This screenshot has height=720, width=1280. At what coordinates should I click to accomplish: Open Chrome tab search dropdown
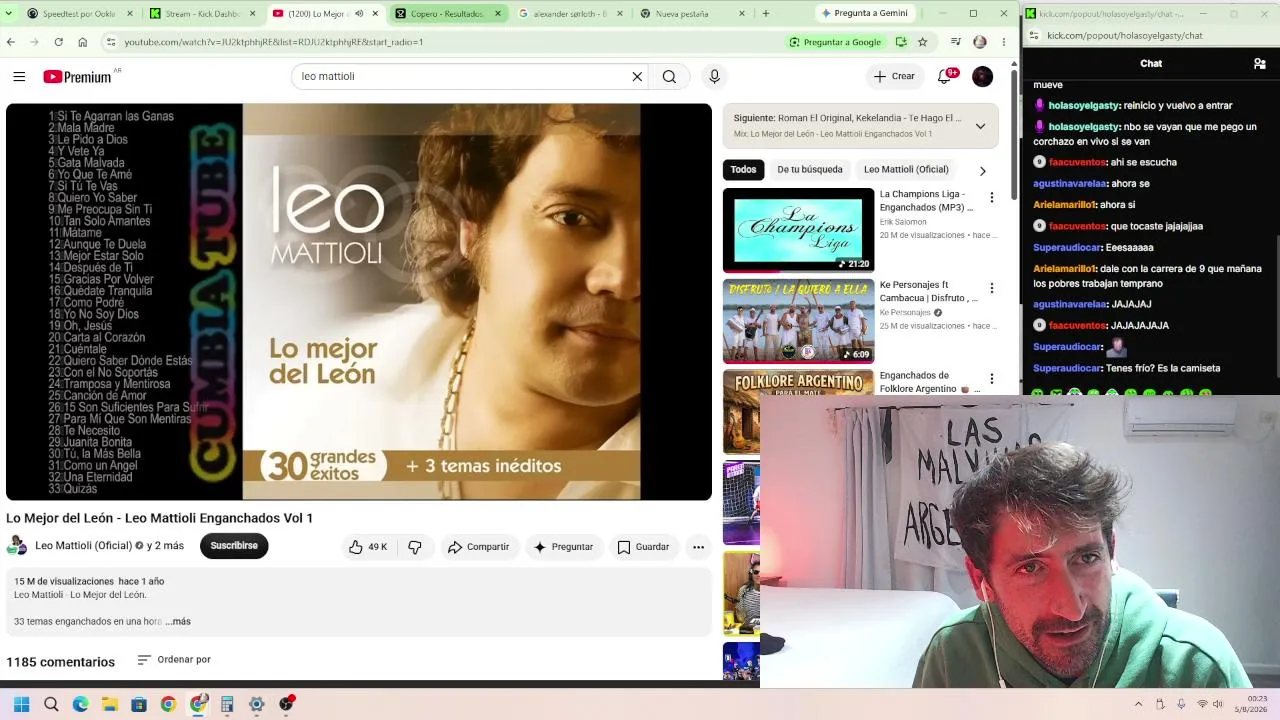(10, 14)
